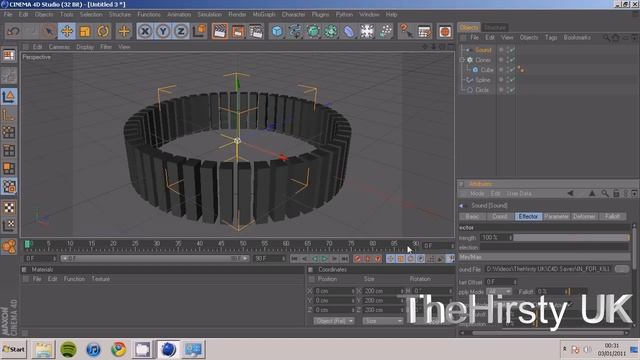Switch to the Falloff tab in Attributes
The image size is (640, 360).
(x=612, y=216)
